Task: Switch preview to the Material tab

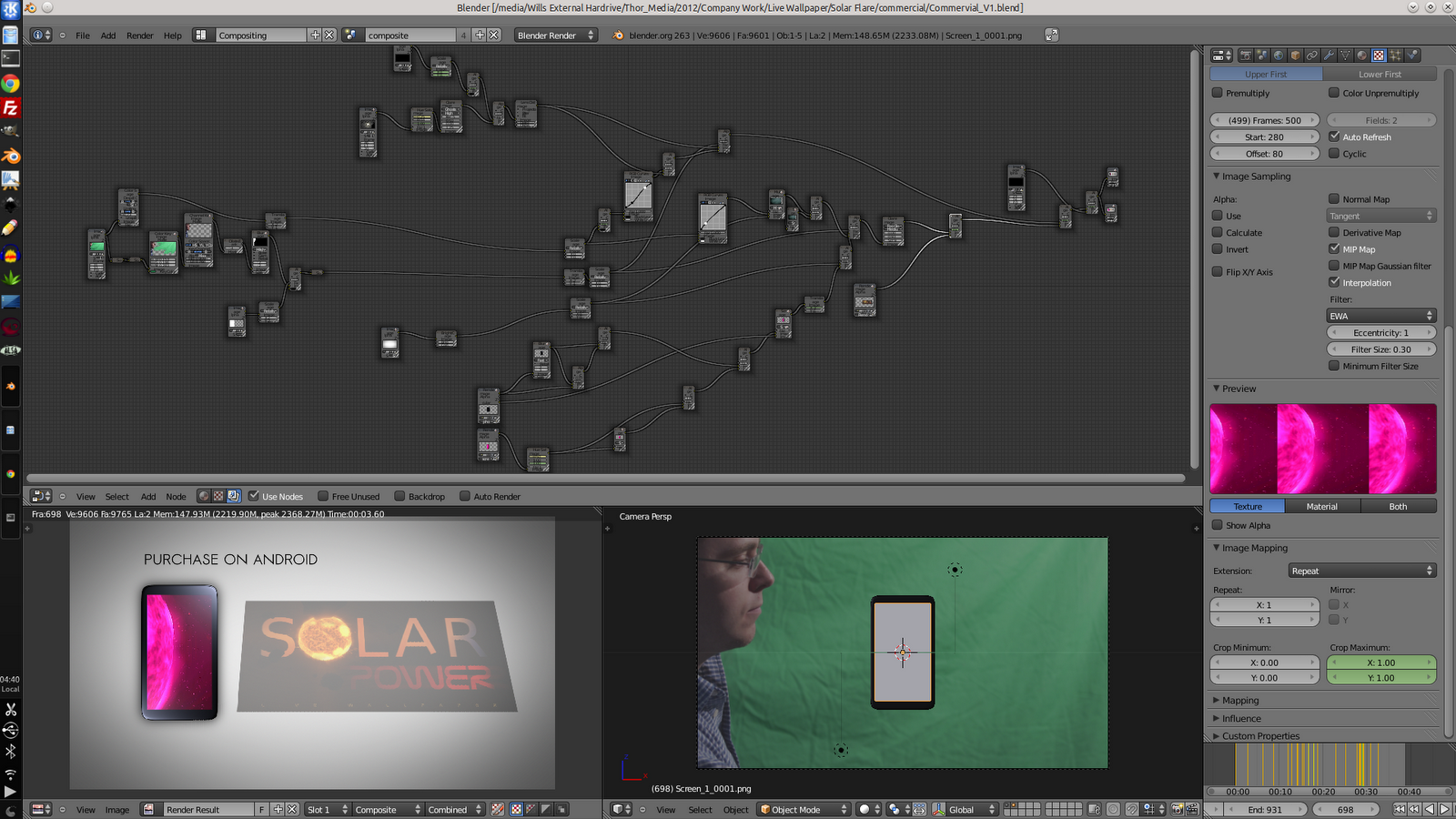Action: (1322, 506)
